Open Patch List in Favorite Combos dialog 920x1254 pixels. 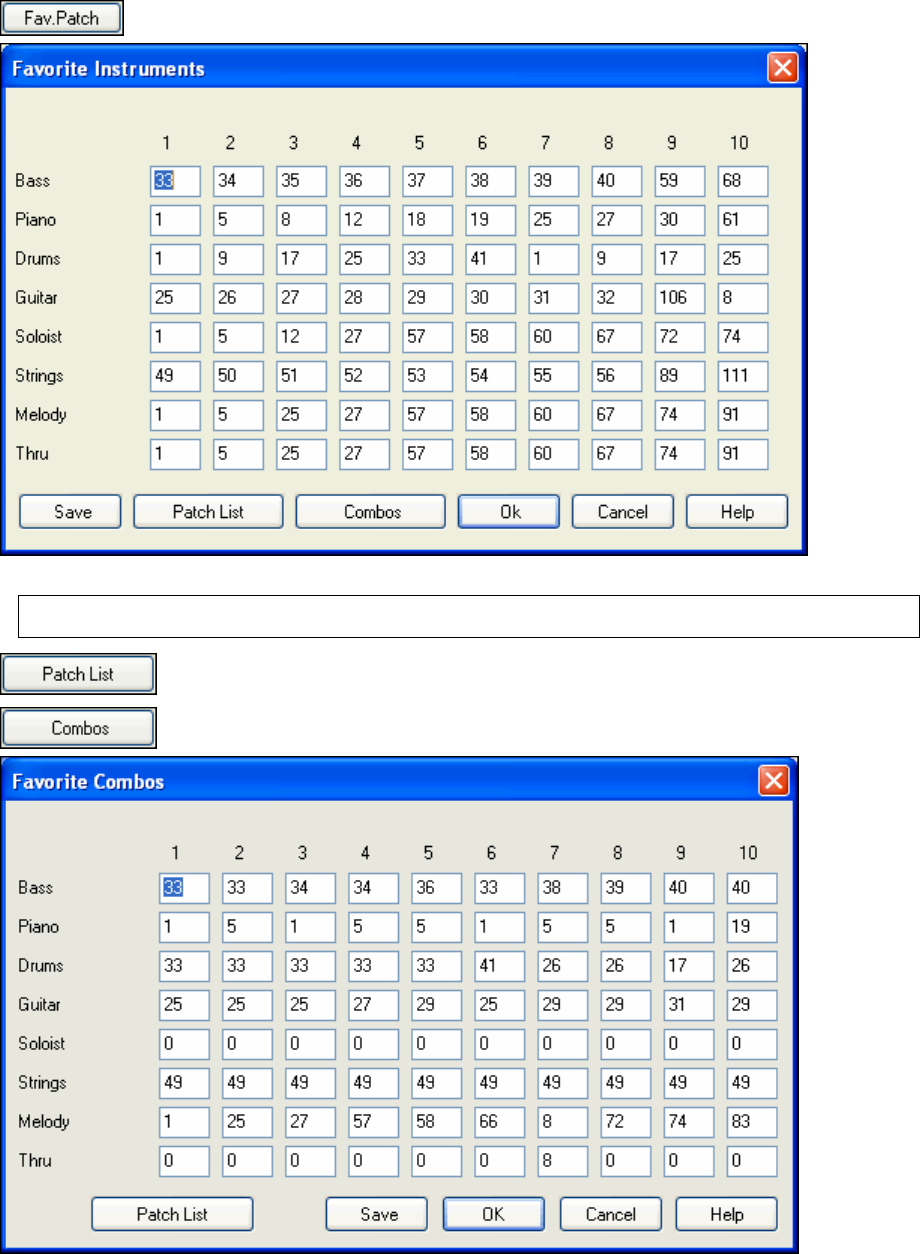pyautogui.click(x=172, y=1214)
